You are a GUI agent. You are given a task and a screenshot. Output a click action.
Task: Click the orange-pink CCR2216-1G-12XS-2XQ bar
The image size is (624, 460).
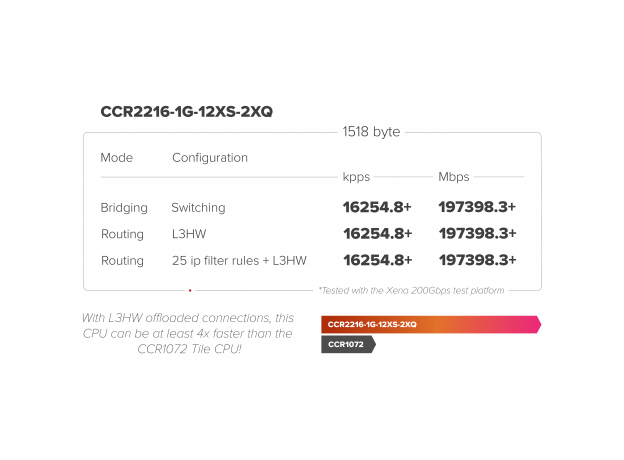[x=430, y=324]
